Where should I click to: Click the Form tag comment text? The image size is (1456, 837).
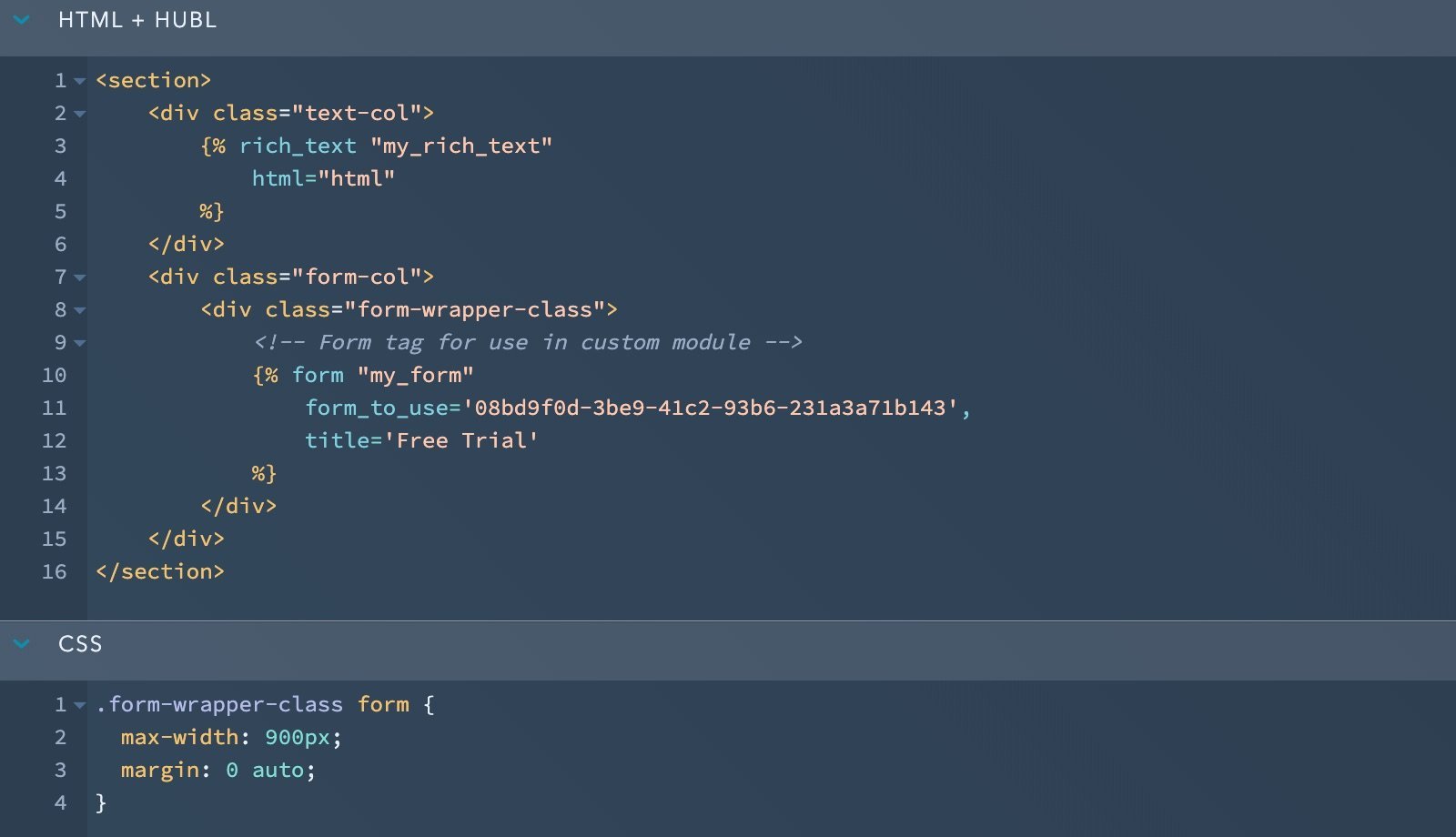pyautogui.click(x=528, y=342)
